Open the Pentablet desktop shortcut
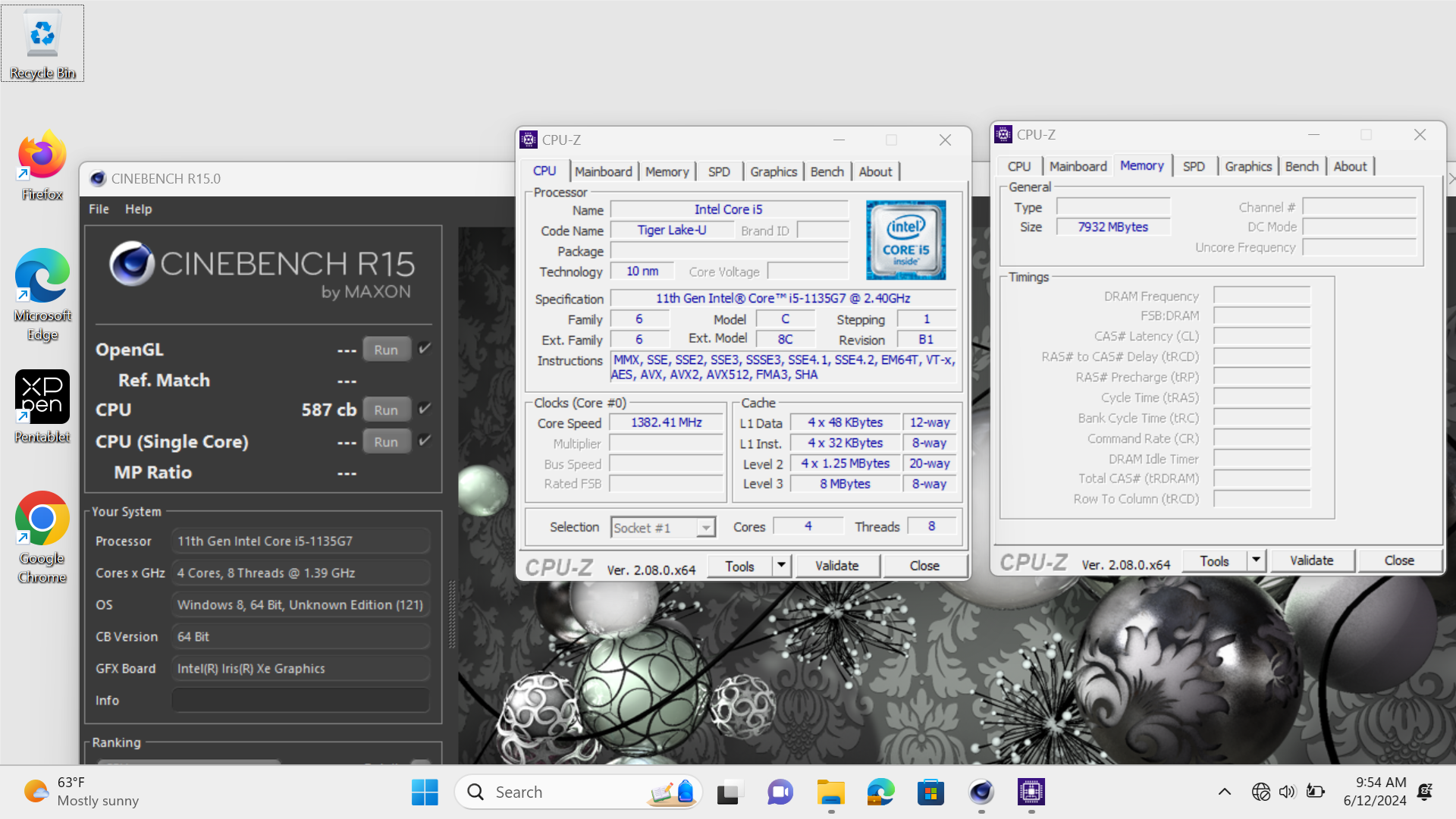Viewport: 1456px width, 819px height. tap(42, 407)
